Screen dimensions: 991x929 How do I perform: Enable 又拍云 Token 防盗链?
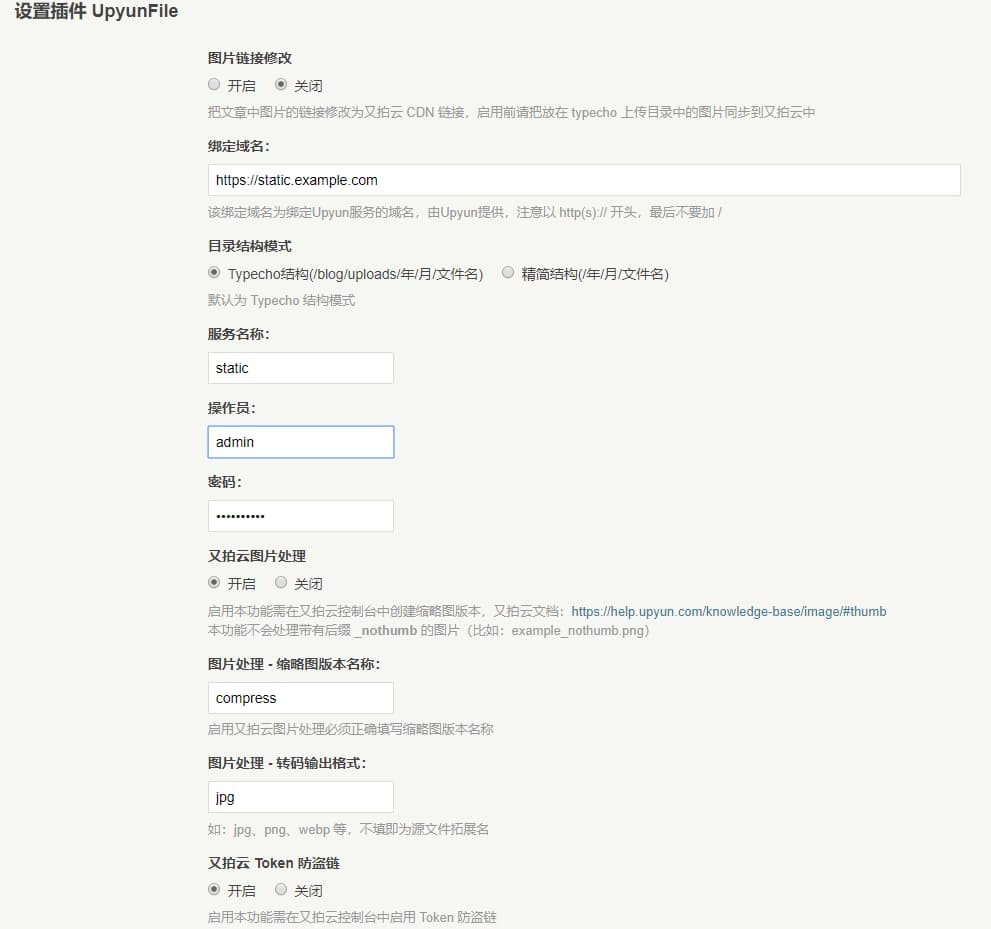pos(214,890)
